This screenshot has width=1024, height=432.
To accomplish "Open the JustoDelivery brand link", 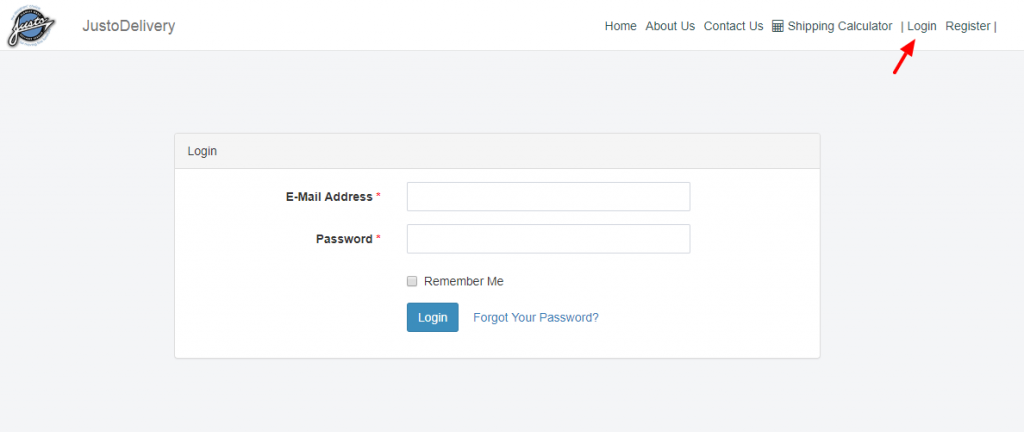I will point(129,26).
